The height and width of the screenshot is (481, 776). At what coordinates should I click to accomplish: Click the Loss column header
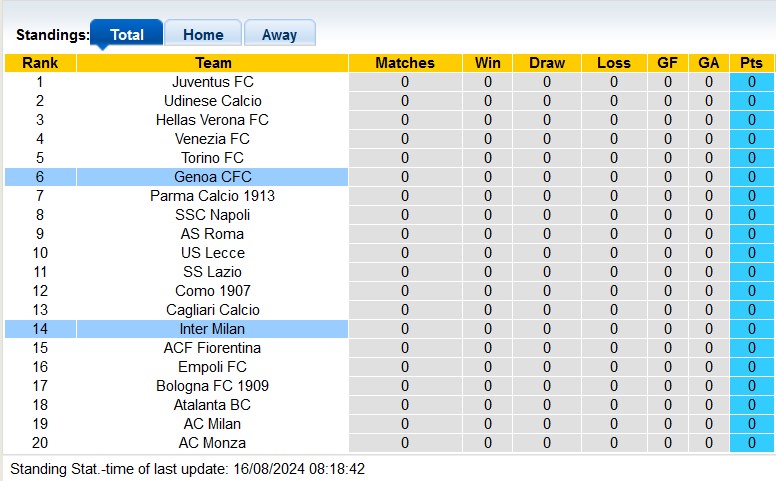coord(614,63)
